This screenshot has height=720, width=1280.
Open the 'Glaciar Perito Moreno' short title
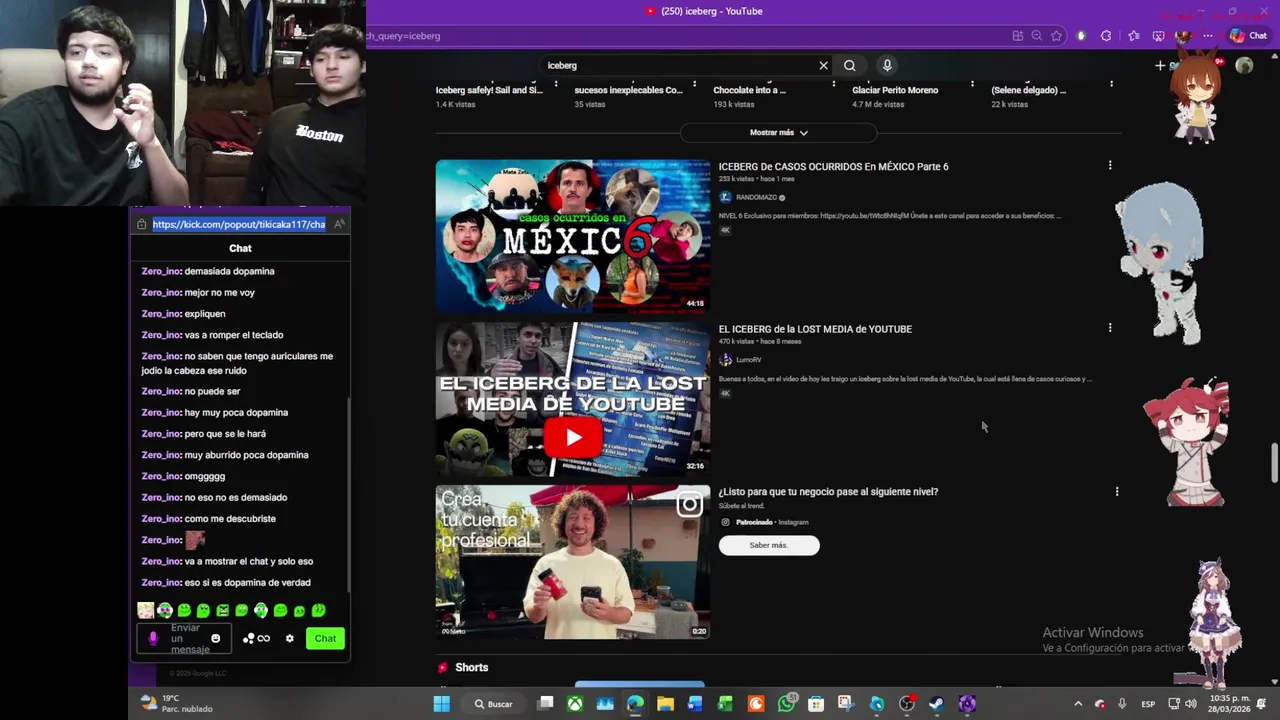(895, 90)
